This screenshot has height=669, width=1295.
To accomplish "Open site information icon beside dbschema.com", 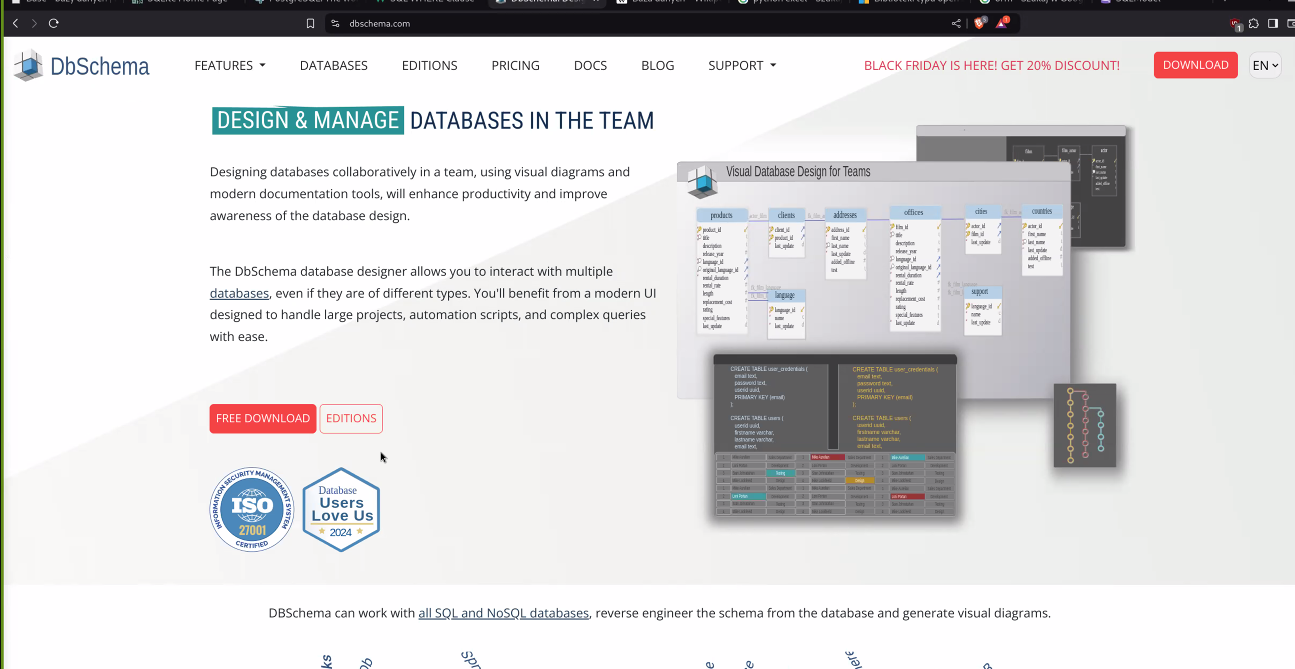I will click(x=335, y=23).
